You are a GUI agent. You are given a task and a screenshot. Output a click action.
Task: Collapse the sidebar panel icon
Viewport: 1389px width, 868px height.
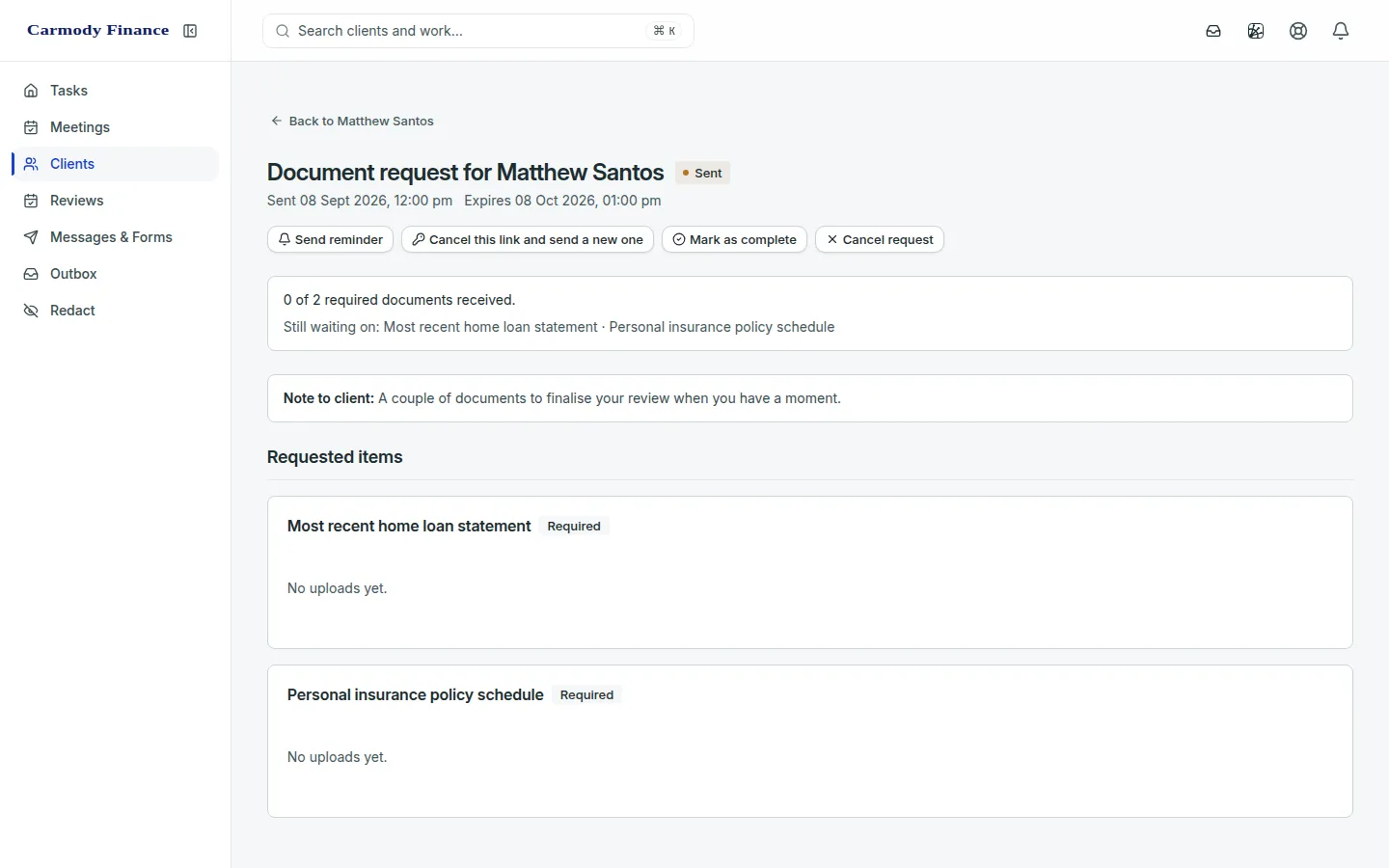point(190,31)
